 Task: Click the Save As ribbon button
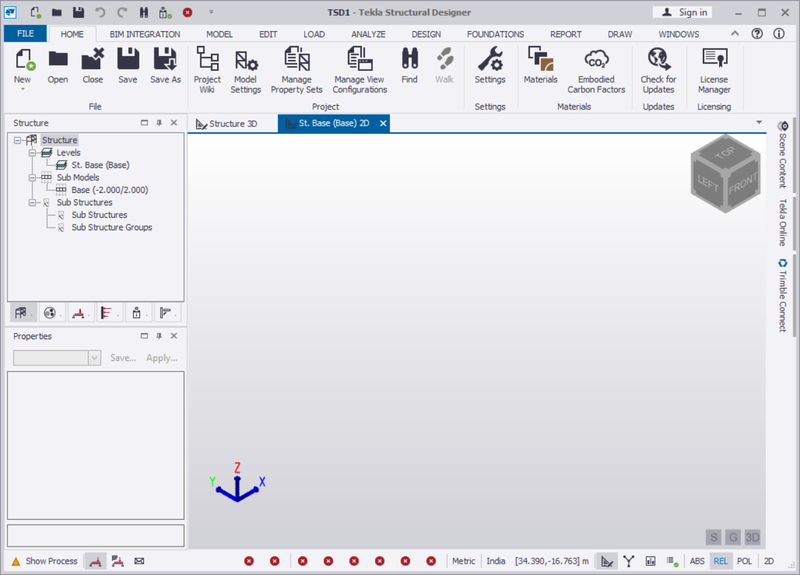[165, 65]
